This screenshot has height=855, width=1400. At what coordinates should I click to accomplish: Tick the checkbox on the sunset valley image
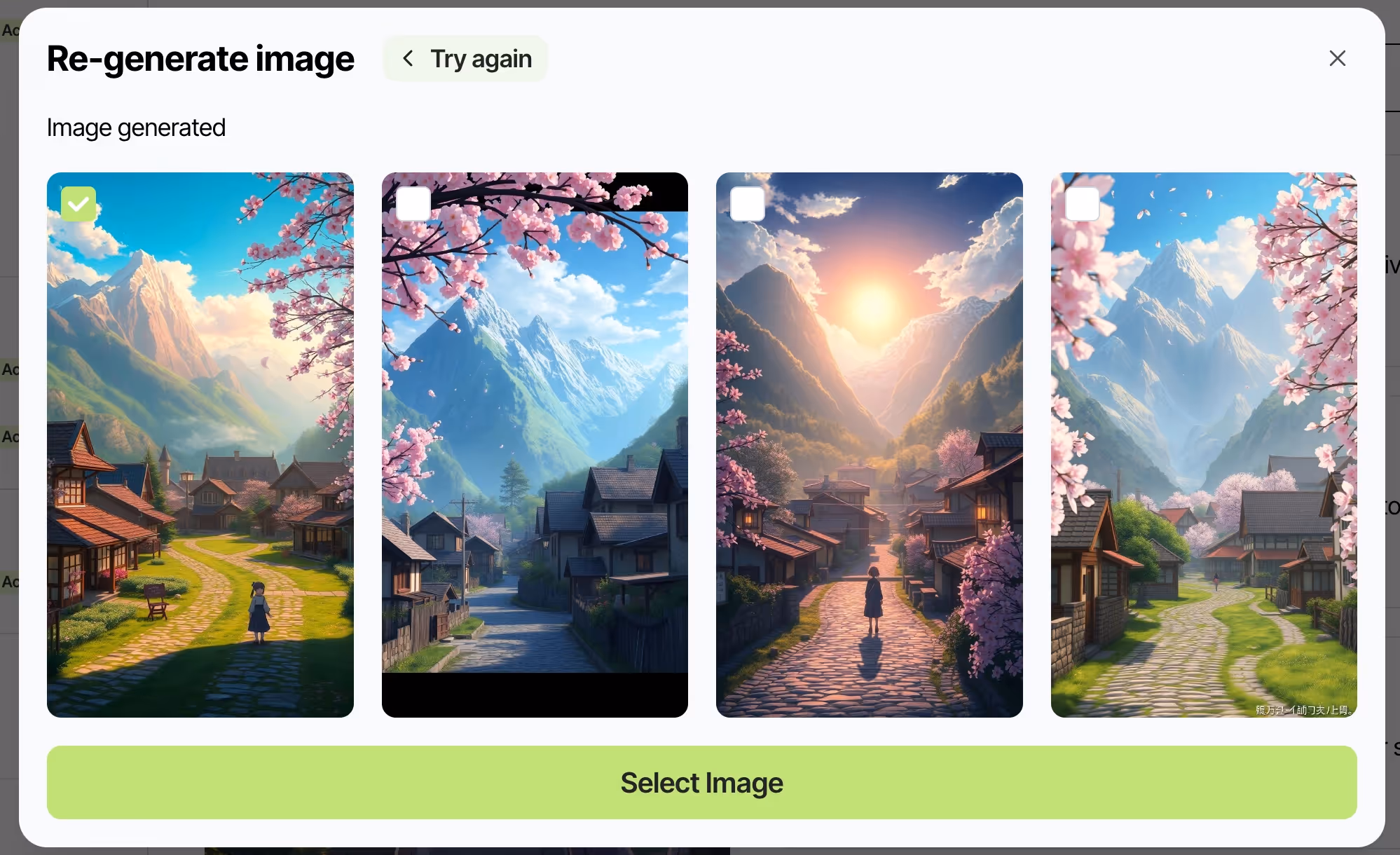748,204
